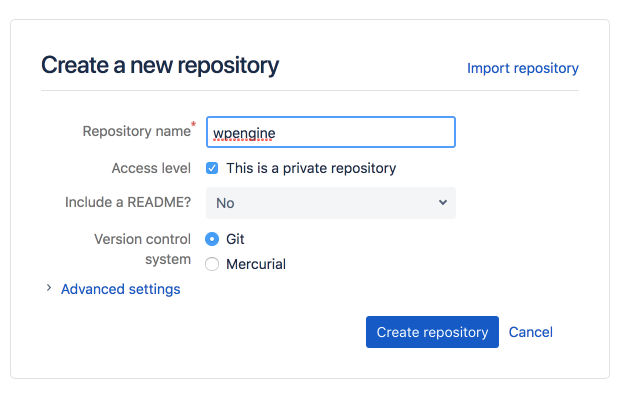Focus the Repository name input field
627x406 pixels.
tap(330, 132)
